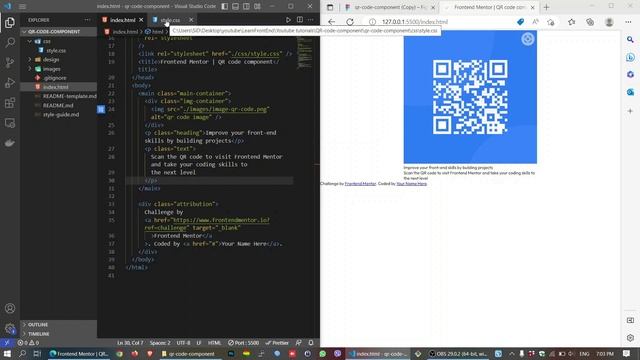Open the README.md file
The image size is (640, 360).
[58, 105]
